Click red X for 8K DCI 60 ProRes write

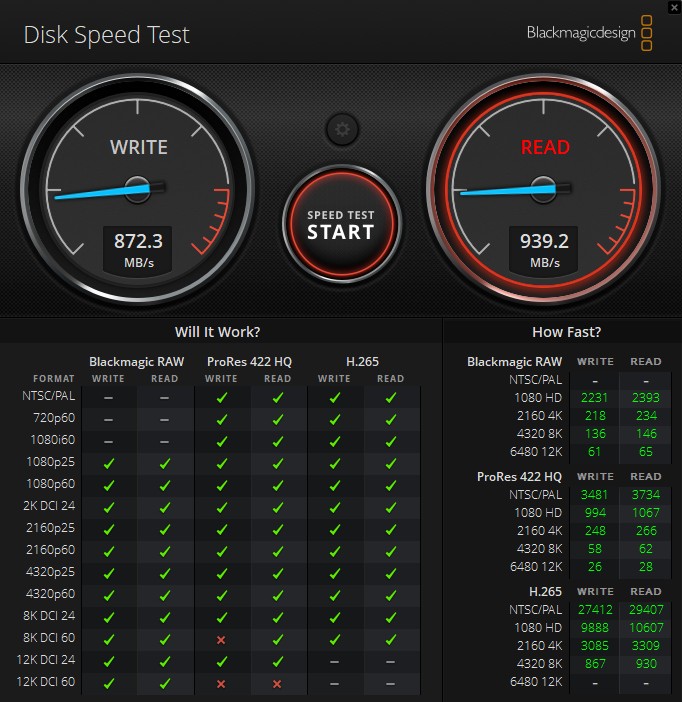click(221, 640)
